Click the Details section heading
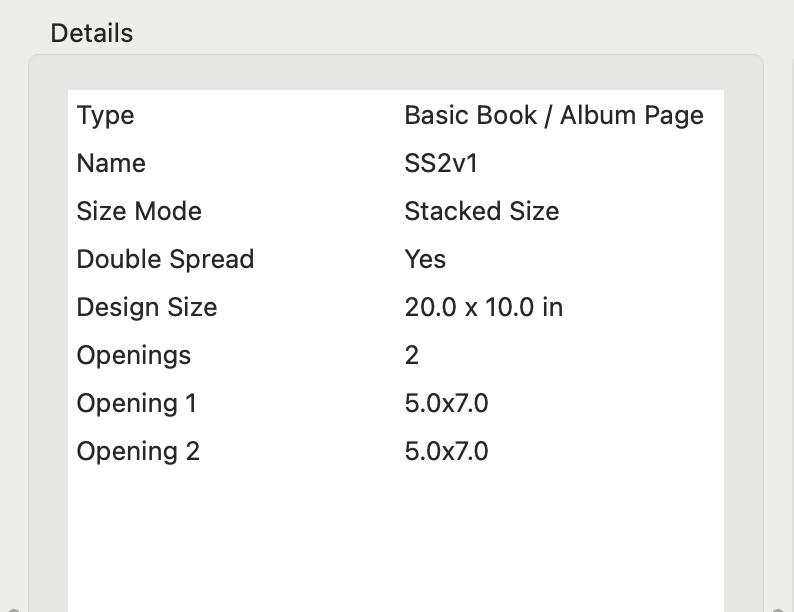The height and width of the screenshot is (612, 794). coord(92,33)
